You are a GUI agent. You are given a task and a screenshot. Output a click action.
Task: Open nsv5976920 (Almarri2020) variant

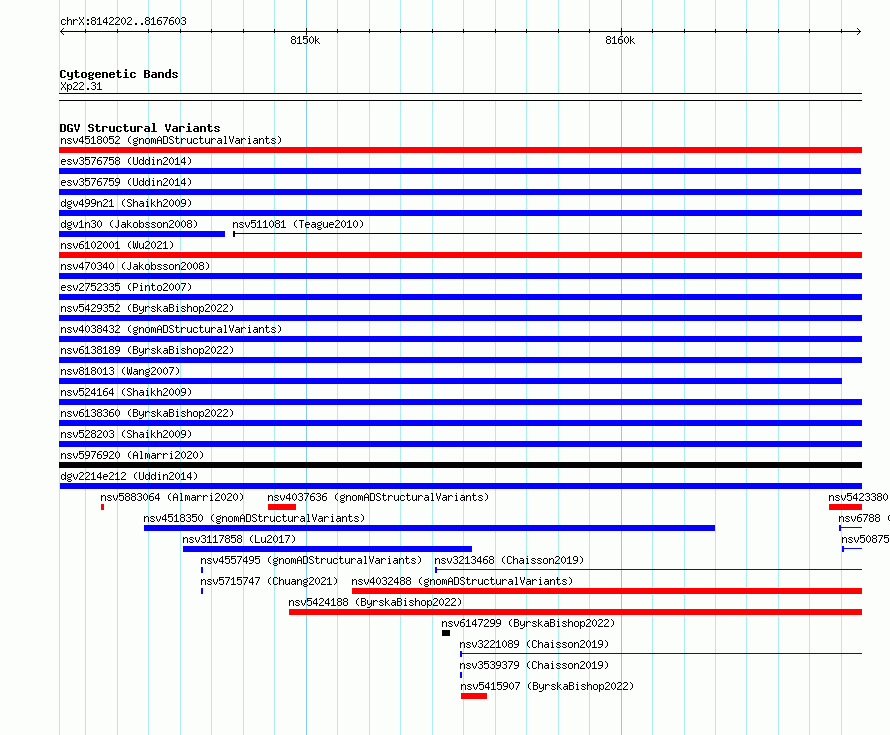[x=132, y=455]
